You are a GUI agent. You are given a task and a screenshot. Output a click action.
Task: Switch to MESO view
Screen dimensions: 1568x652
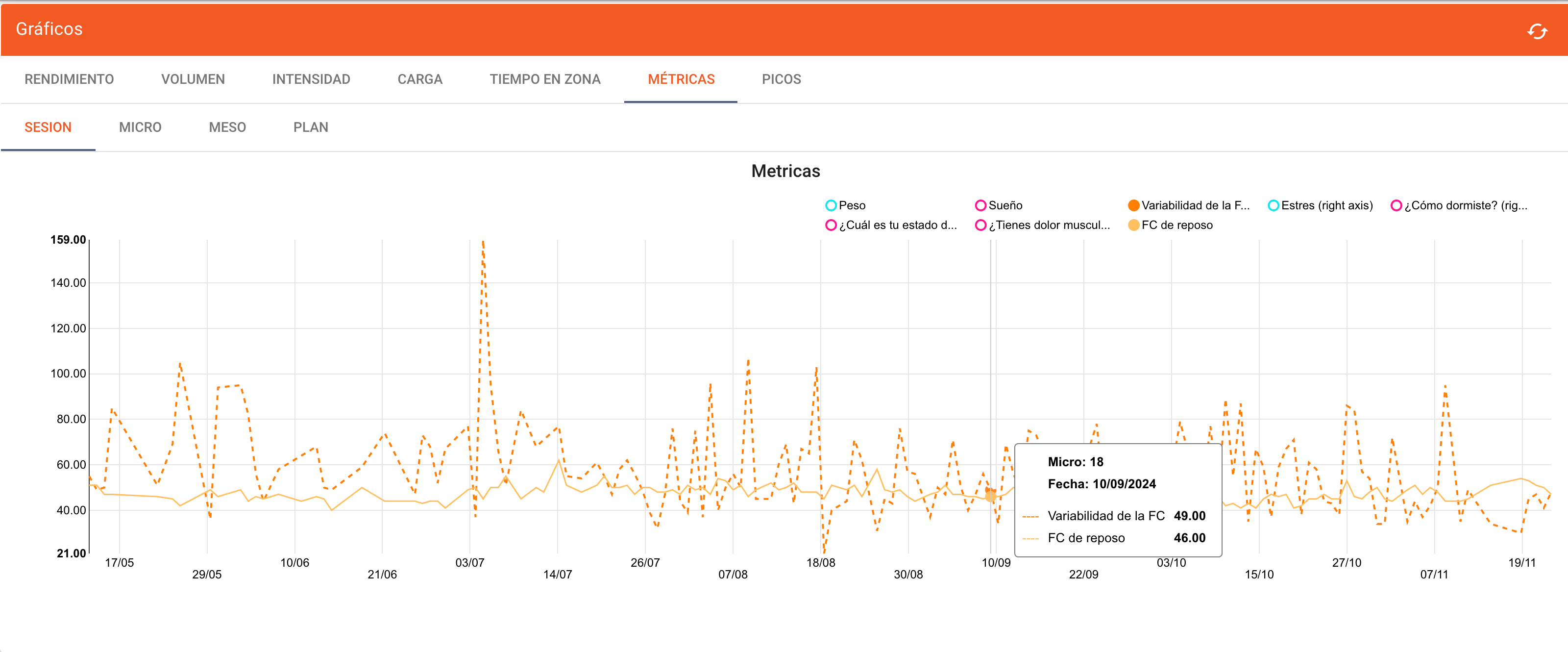[227, 127]
